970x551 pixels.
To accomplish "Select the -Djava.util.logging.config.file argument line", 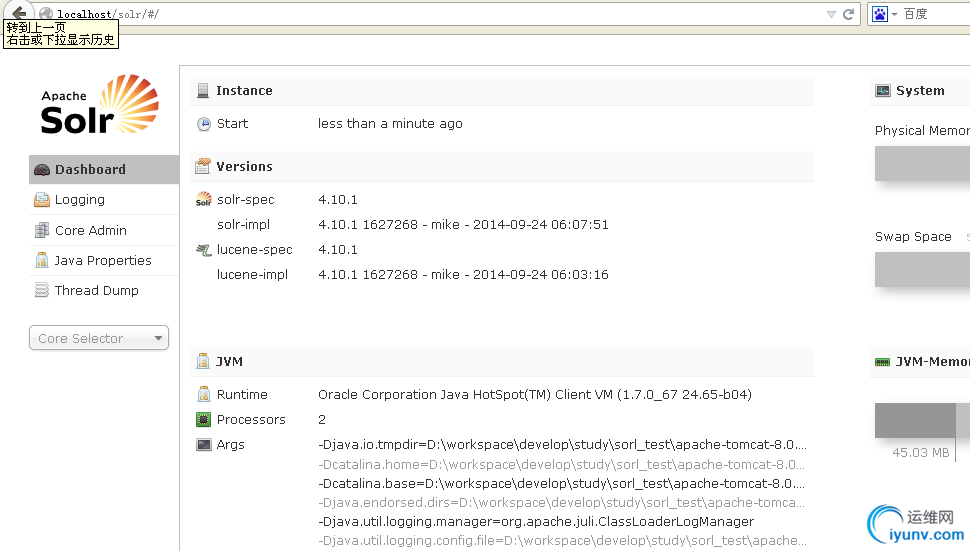I will pos(562,540).
